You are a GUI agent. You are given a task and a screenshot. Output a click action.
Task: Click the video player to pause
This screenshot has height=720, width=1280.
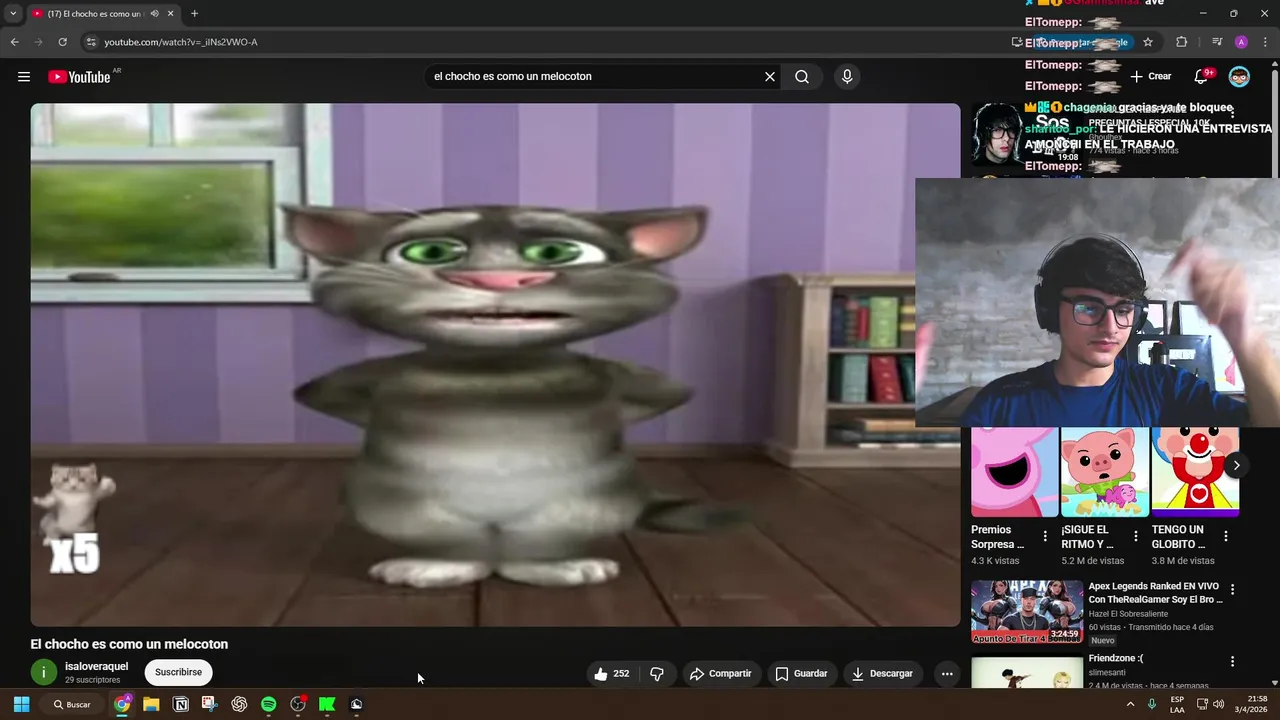pos(495,365)
